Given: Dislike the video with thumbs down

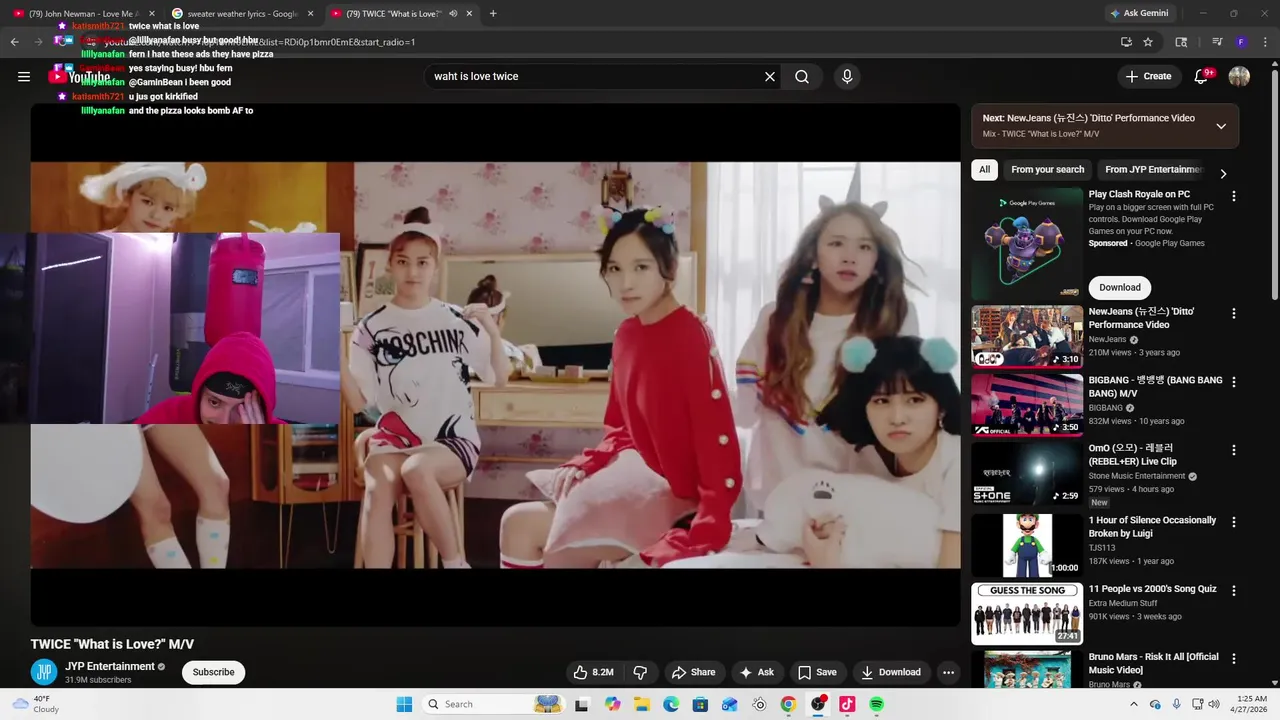Looking at the screenshot, I should coord(640,673).
